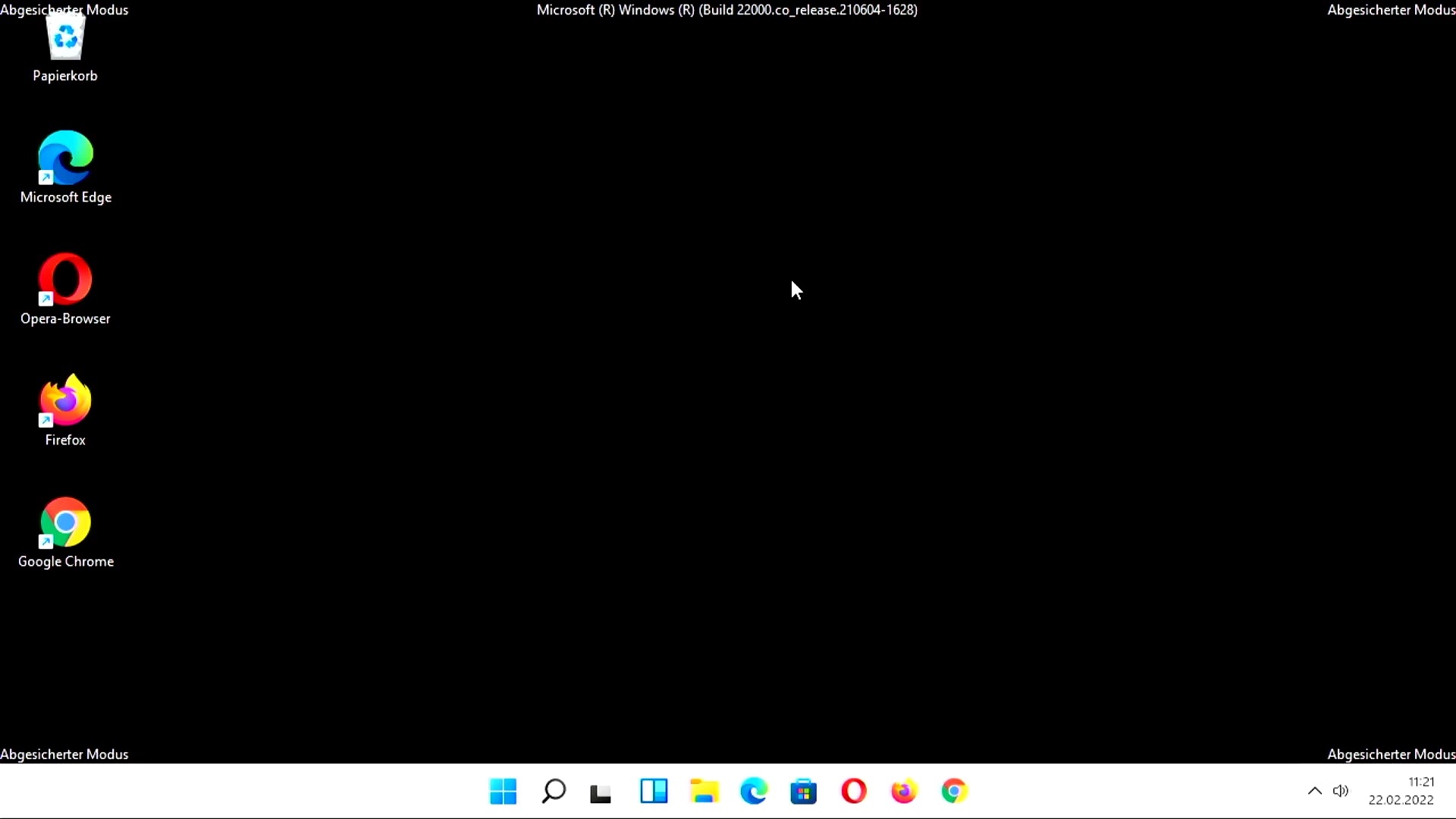Launch Opera from the taskbar
The image size is (1456, 819).
point(854,791)
